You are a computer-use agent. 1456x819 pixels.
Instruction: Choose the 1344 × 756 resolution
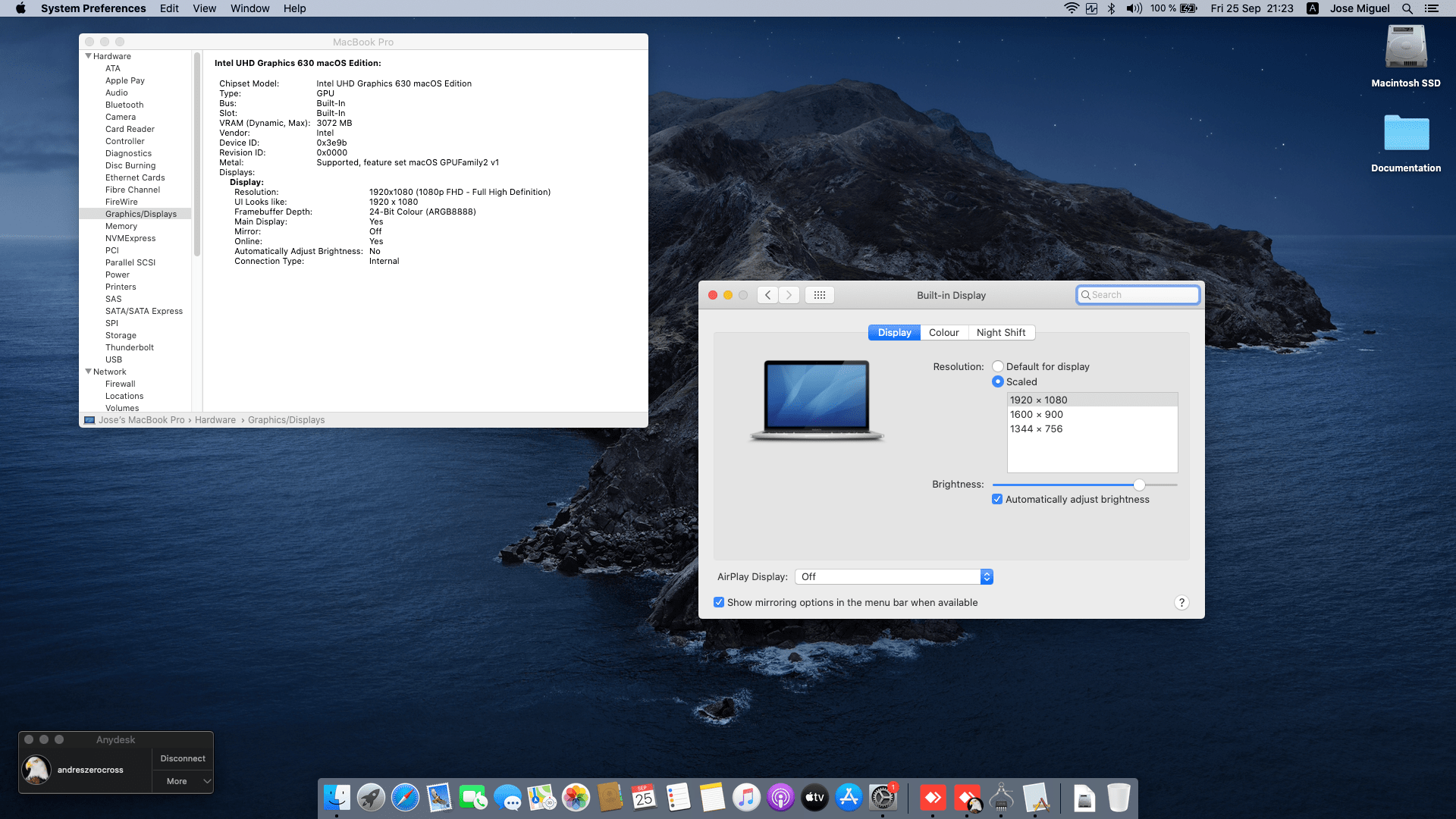1093,429
